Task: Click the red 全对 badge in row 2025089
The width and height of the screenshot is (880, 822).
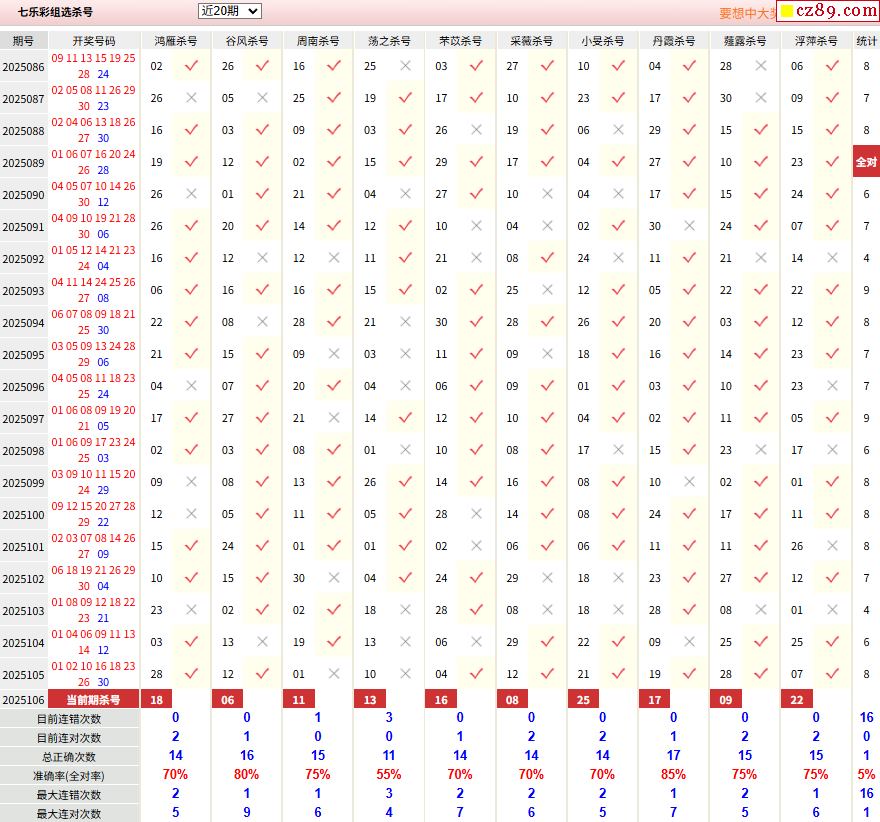Action: pos(867,162)
